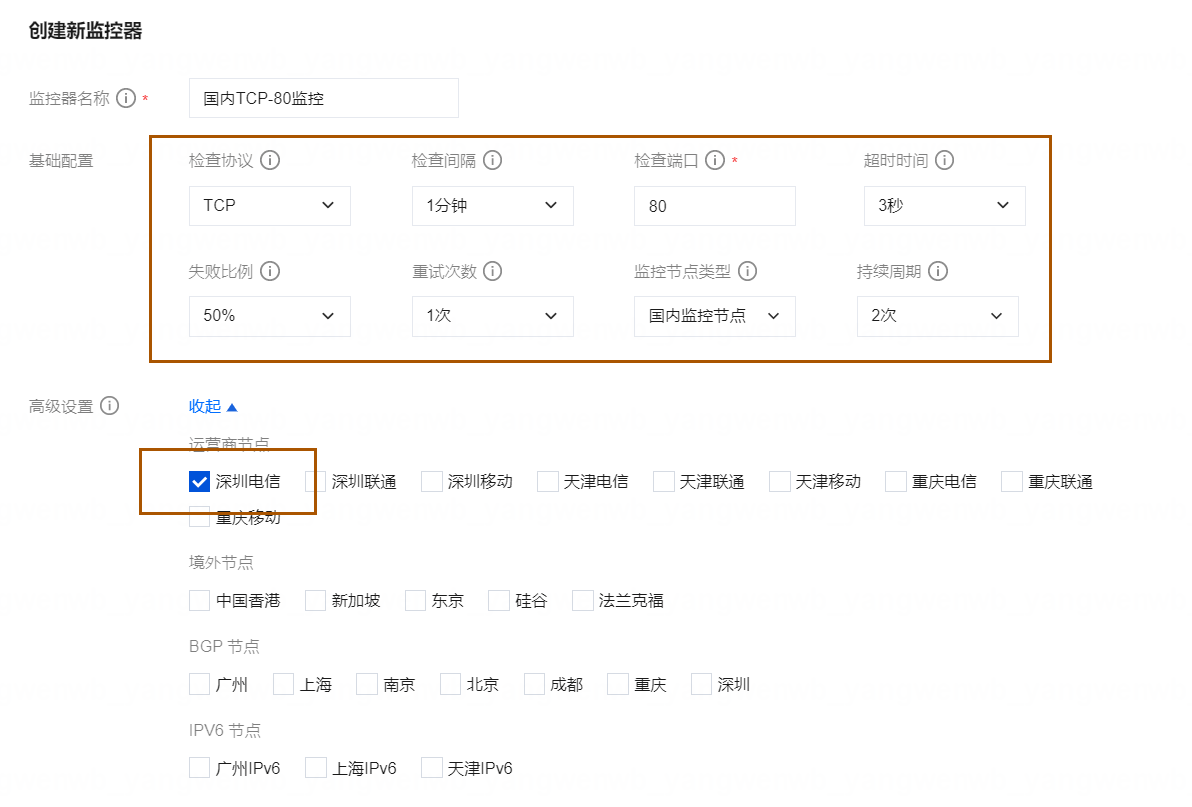Click the 检查端口 input showing 80
The image size is (1192, 807).
[715, 206]
